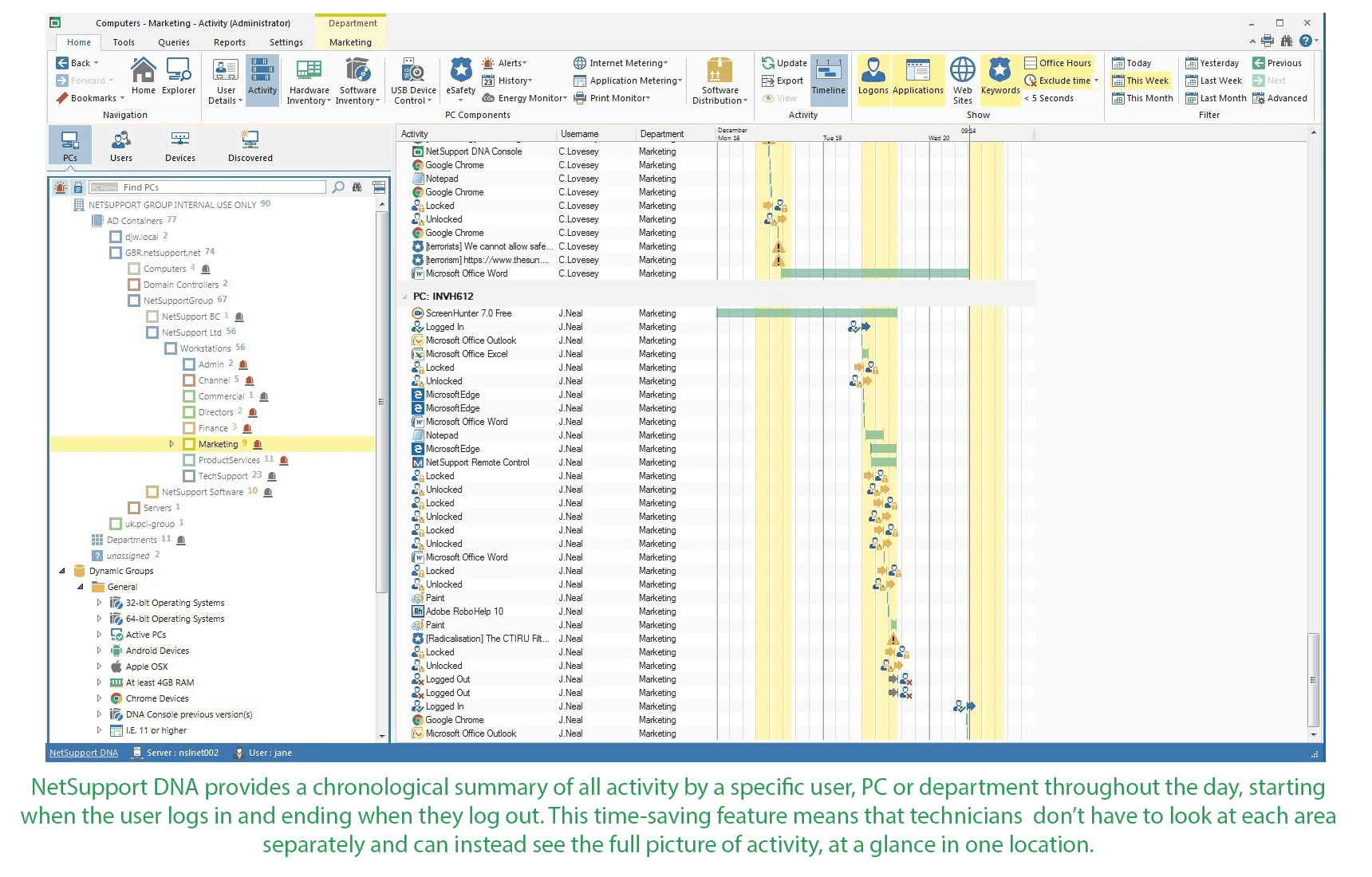Open User Details
The image size is (1372, 877).
(226, 81)
